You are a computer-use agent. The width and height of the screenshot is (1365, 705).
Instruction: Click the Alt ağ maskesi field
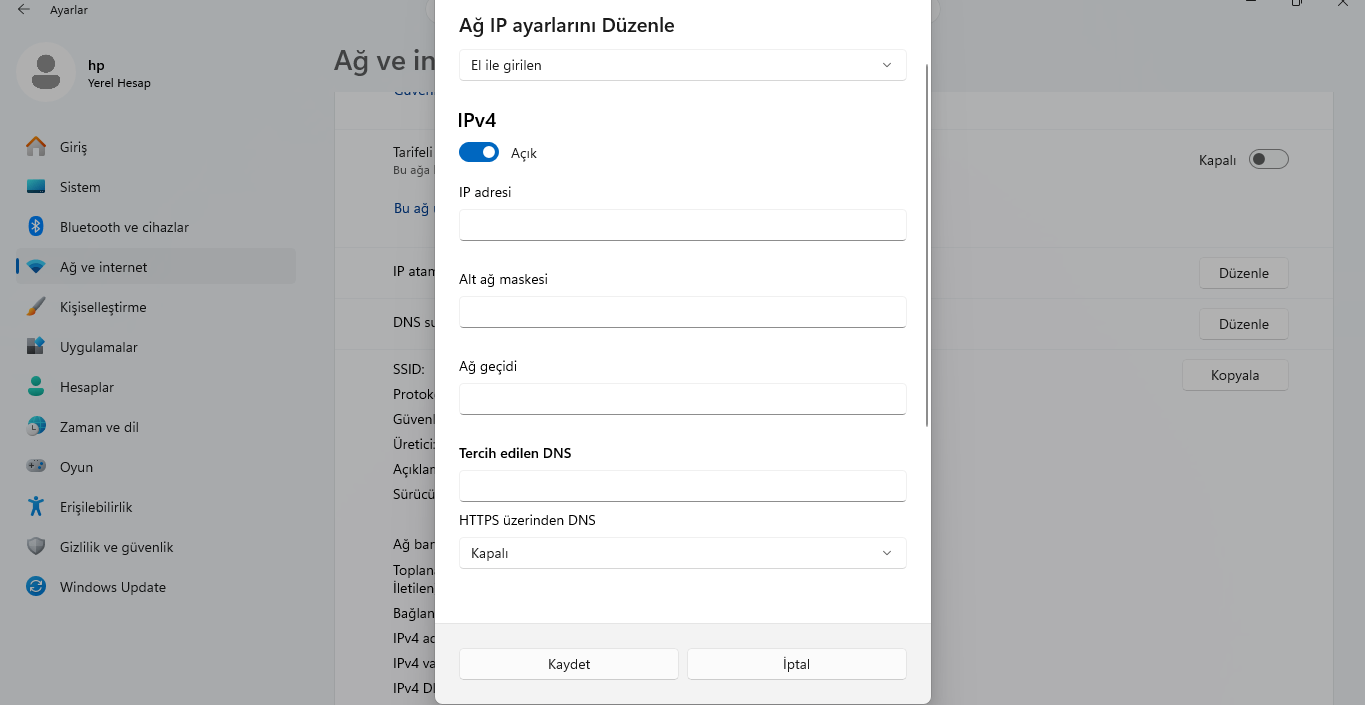pos(683,312)
